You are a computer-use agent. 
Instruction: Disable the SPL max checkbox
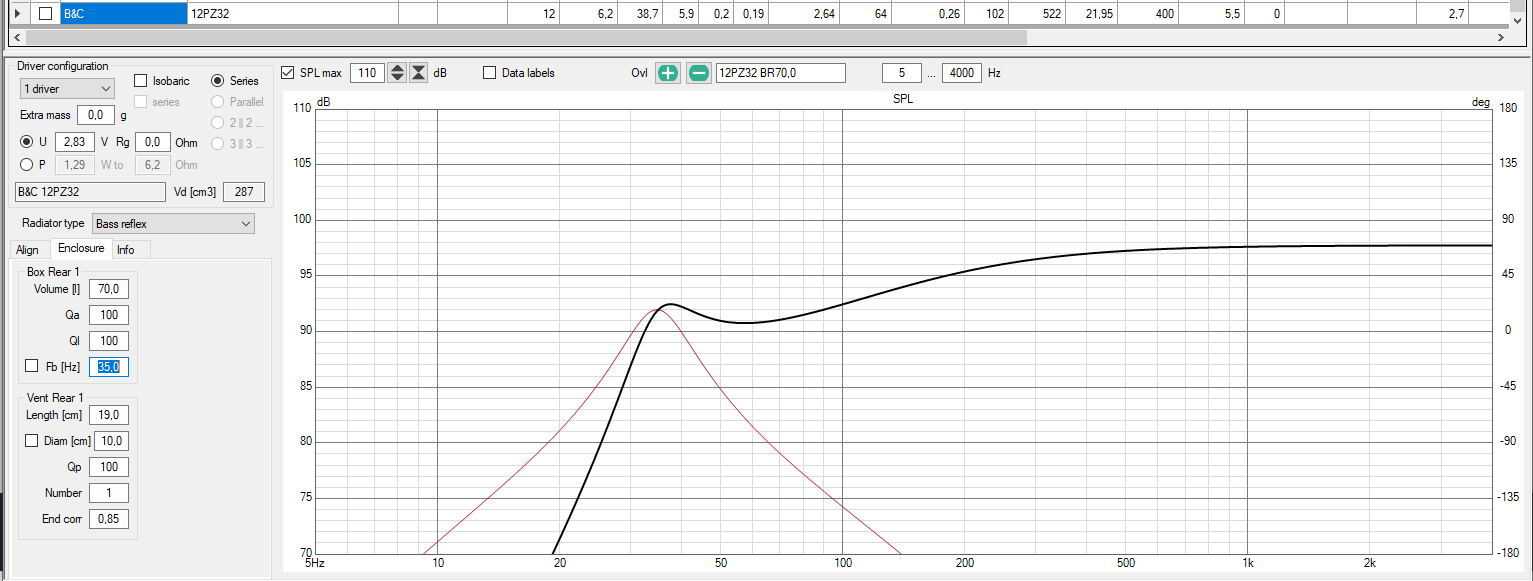[x=288, y=73]
